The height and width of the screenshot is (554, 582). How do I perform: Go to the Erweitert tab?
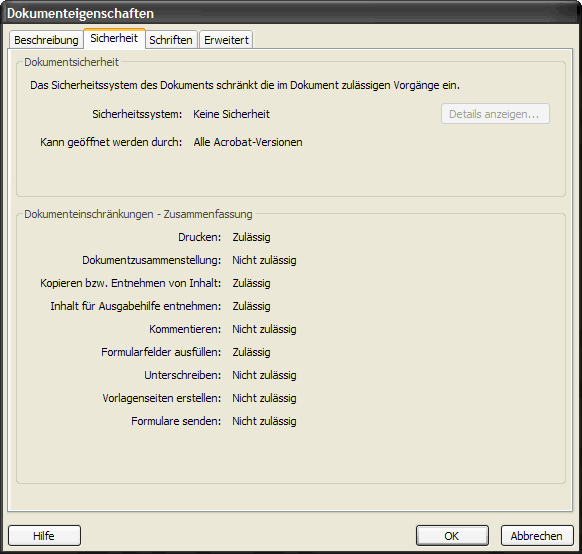(226, 40)
